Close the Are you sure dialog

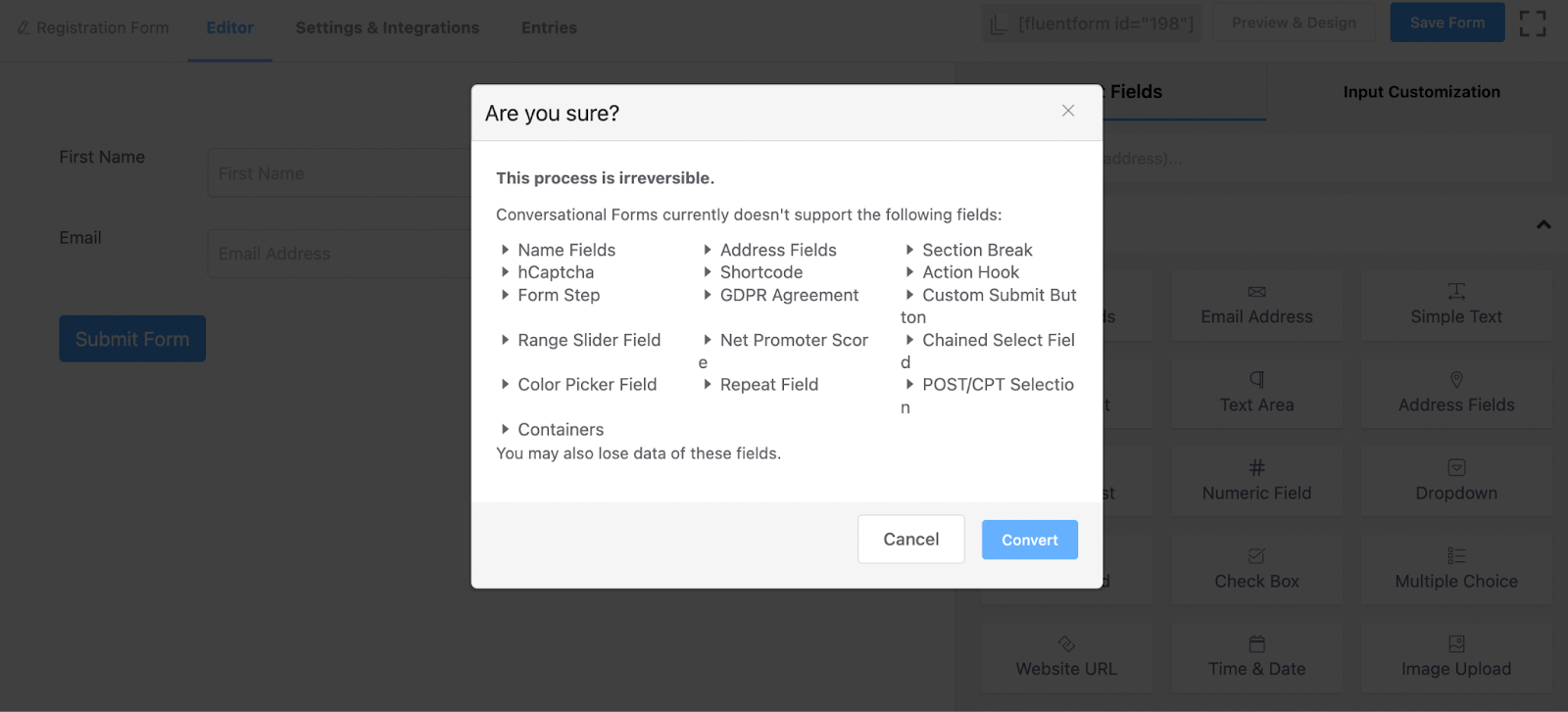(1068, 111)
